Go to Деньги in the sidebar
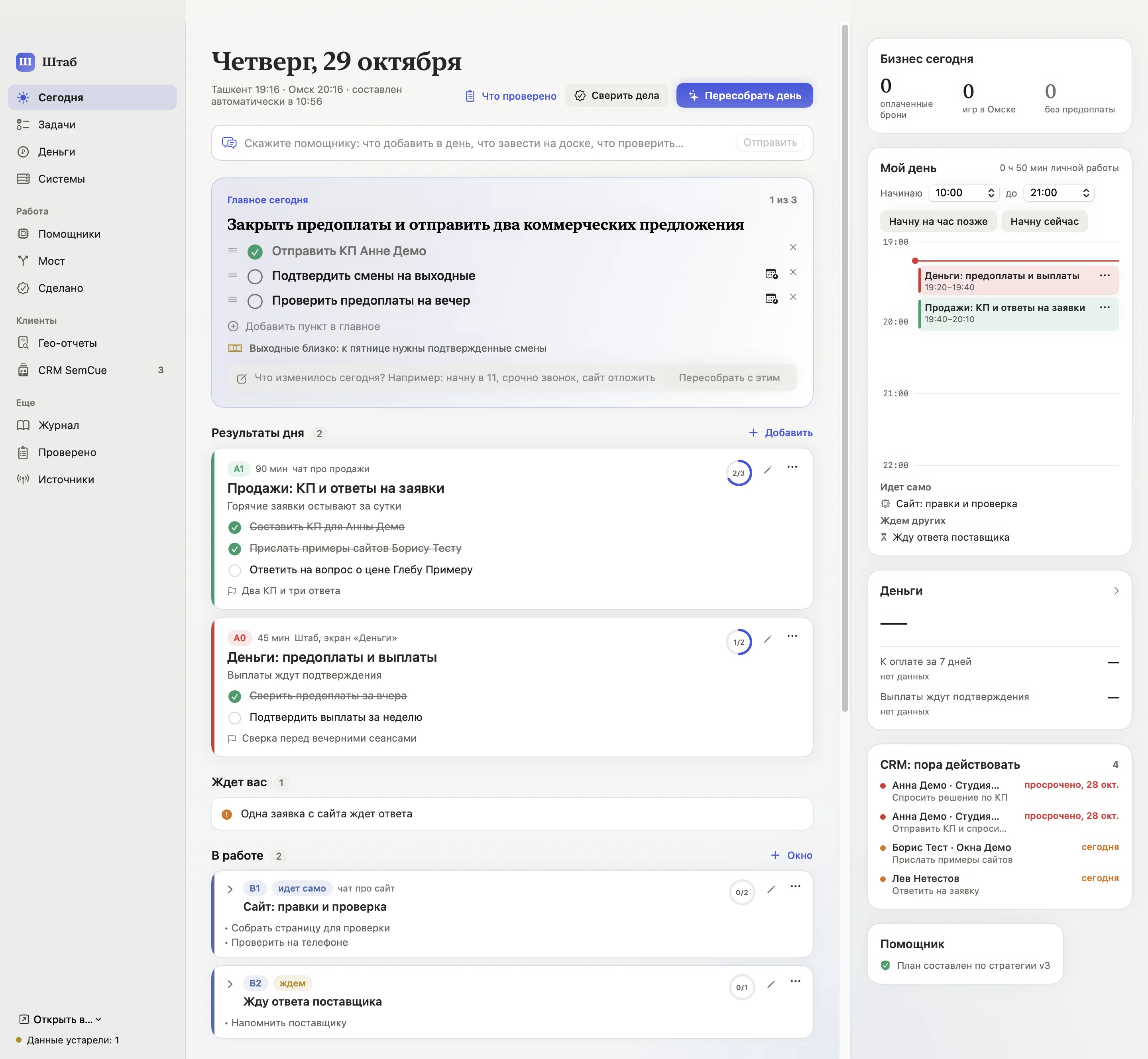Viewport: 1148px width, 1059px height. pyautogui.click(x=92, y=152)
